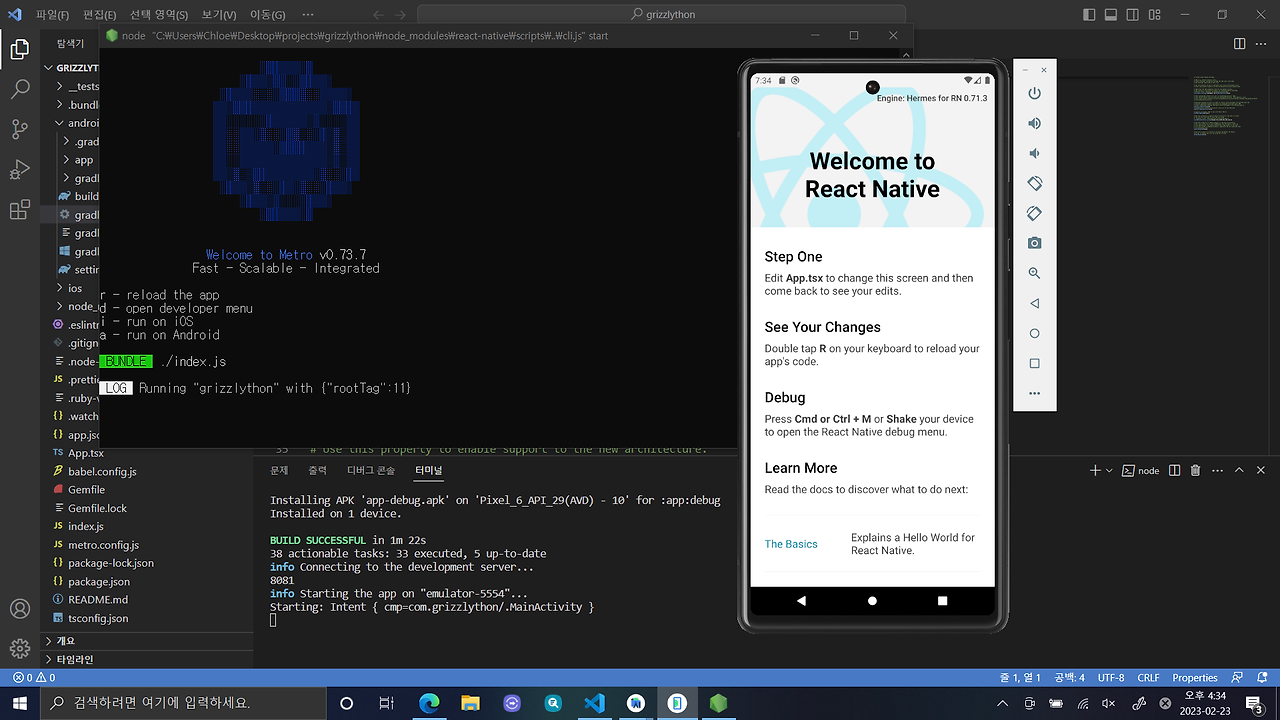Tap the emulator toolbar Overview square
The height and width of the screenshot is (720, 1280).
click(1034, 363)
